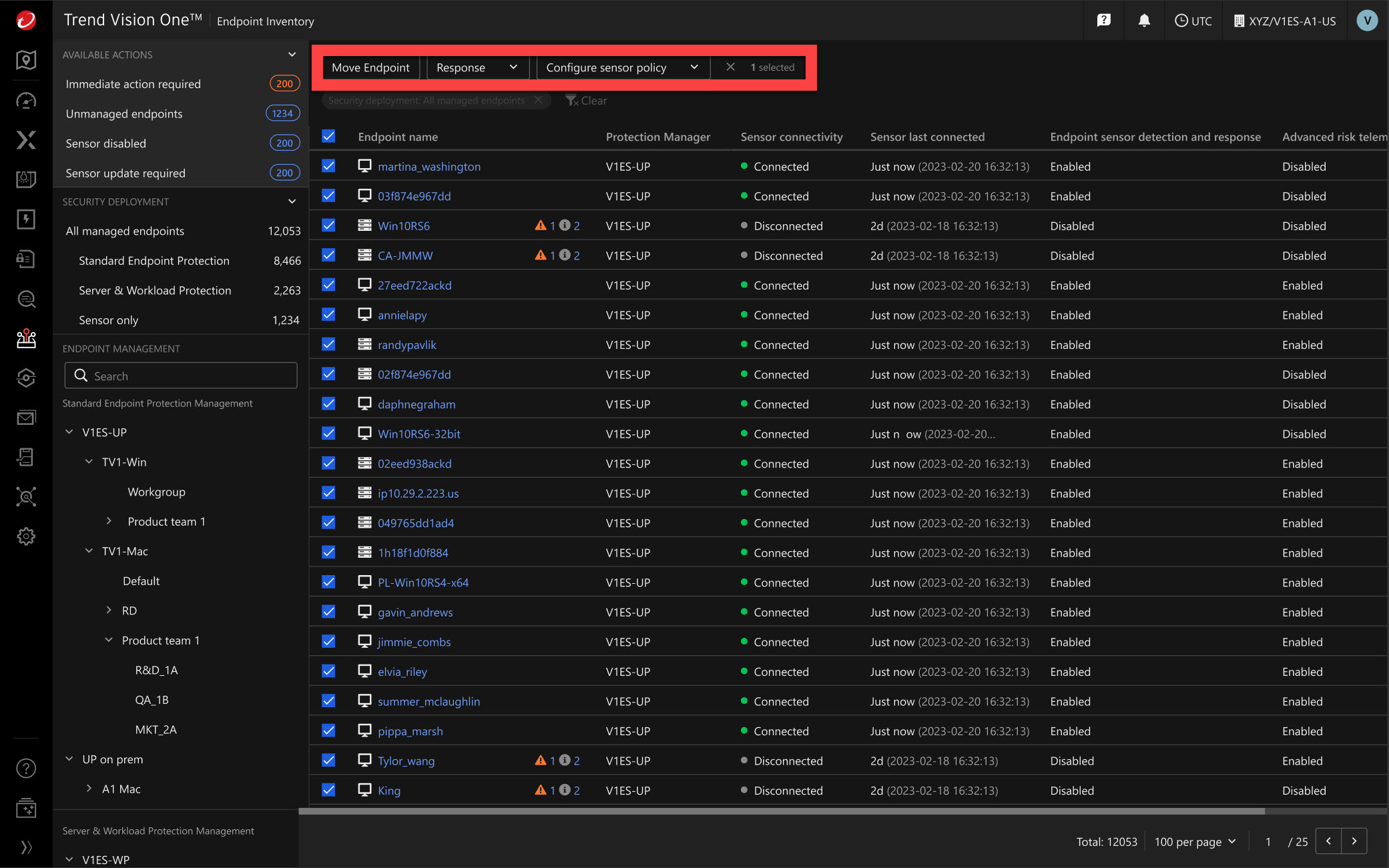This screenshot has width=1389, height=868.
Task: Open the help question mark icon in header
Action: tap(1104, 21)
